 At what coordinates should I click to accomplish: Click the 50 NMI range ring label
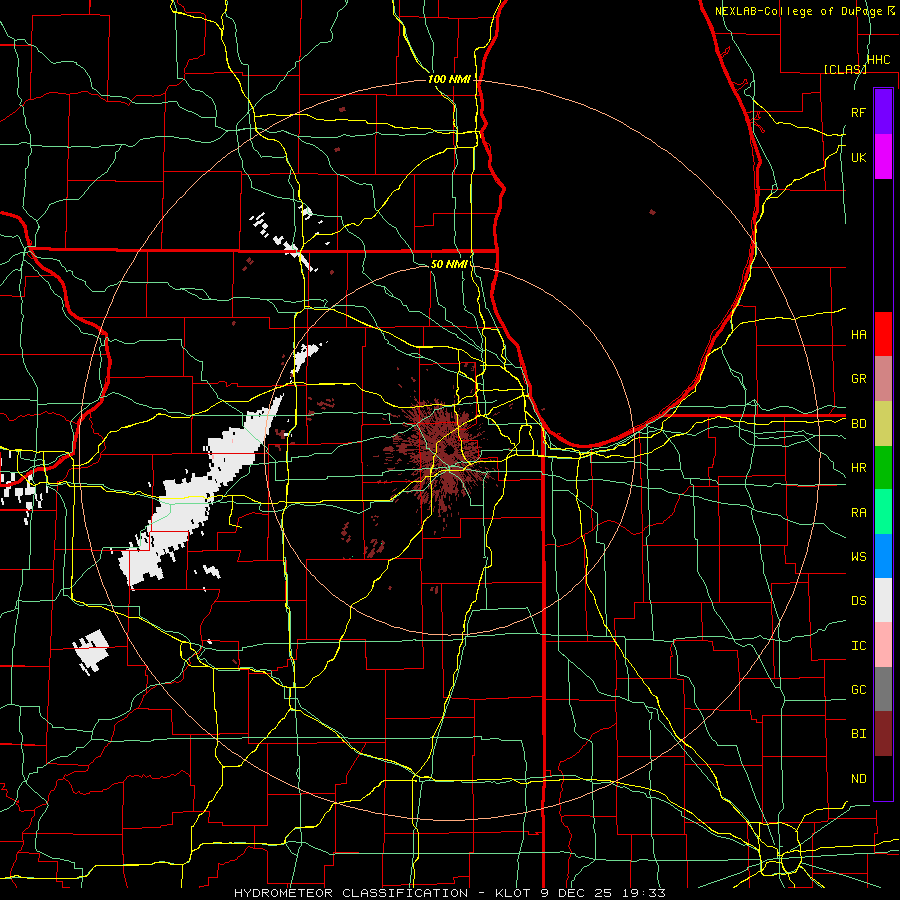(x=449, y=264)
